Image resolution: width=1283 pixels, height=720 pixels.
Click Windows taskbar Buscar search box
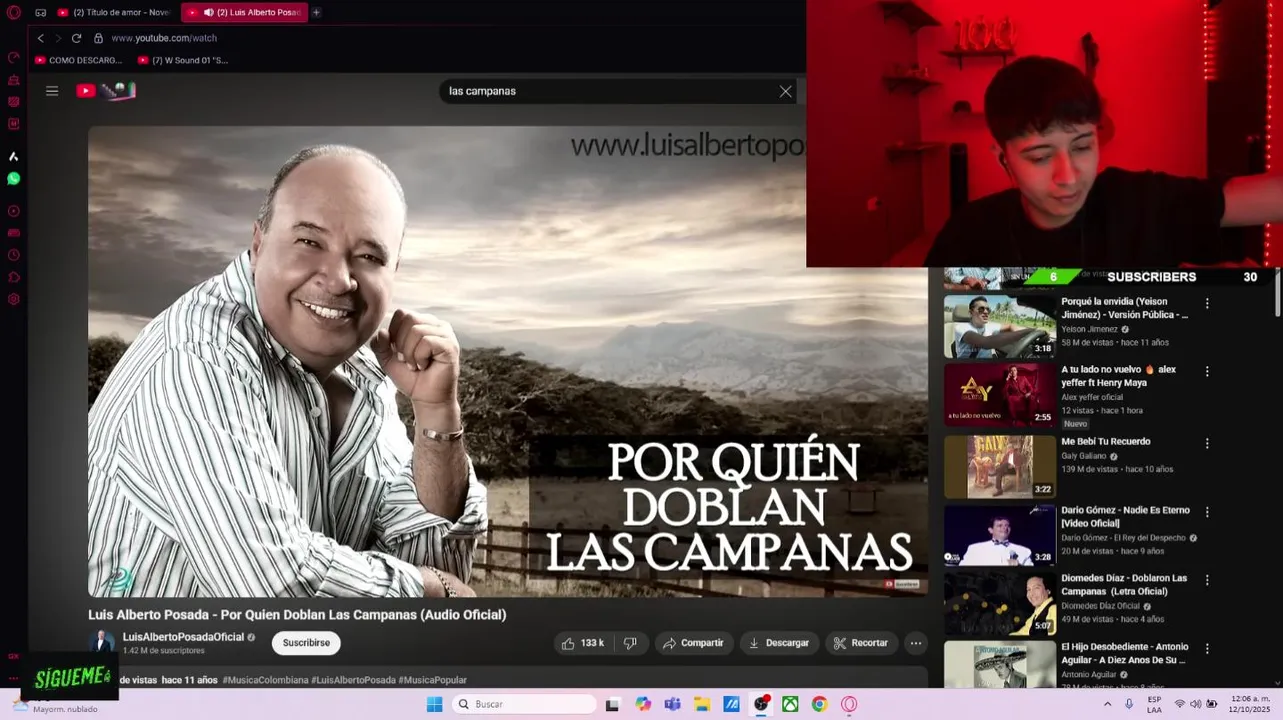tap(525, 704)
